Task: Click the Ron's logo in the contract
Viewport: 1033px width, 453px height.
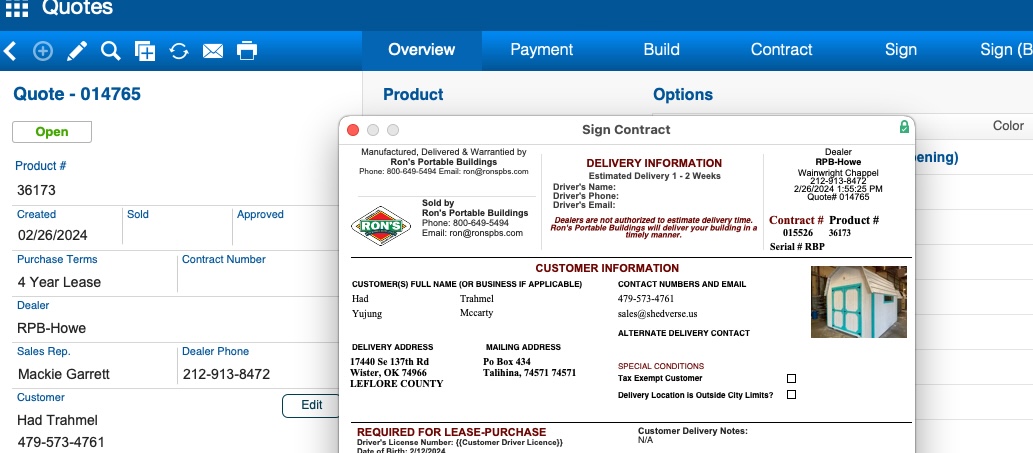Action: click(x=381, y=226)
